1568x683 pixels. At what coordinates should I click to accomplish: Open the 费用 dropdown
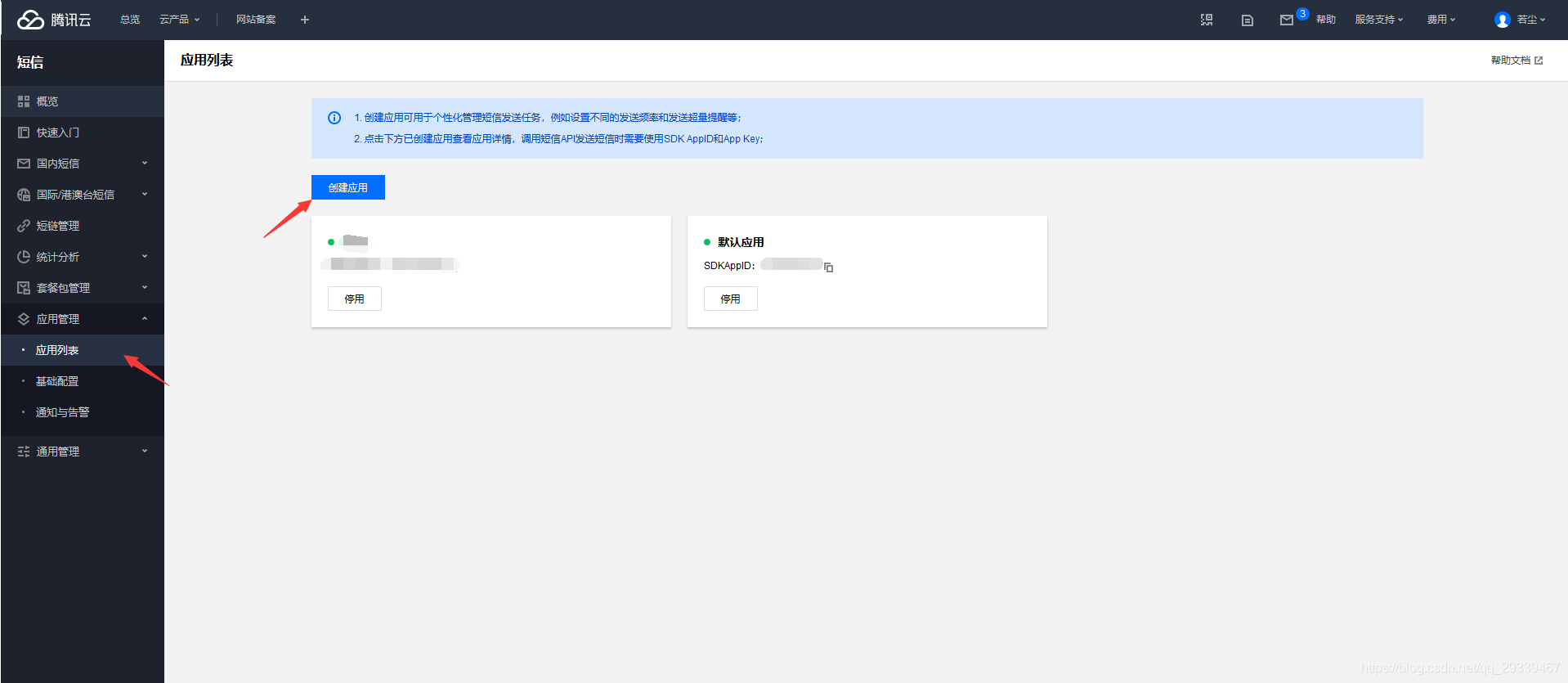click(1441, 20)
